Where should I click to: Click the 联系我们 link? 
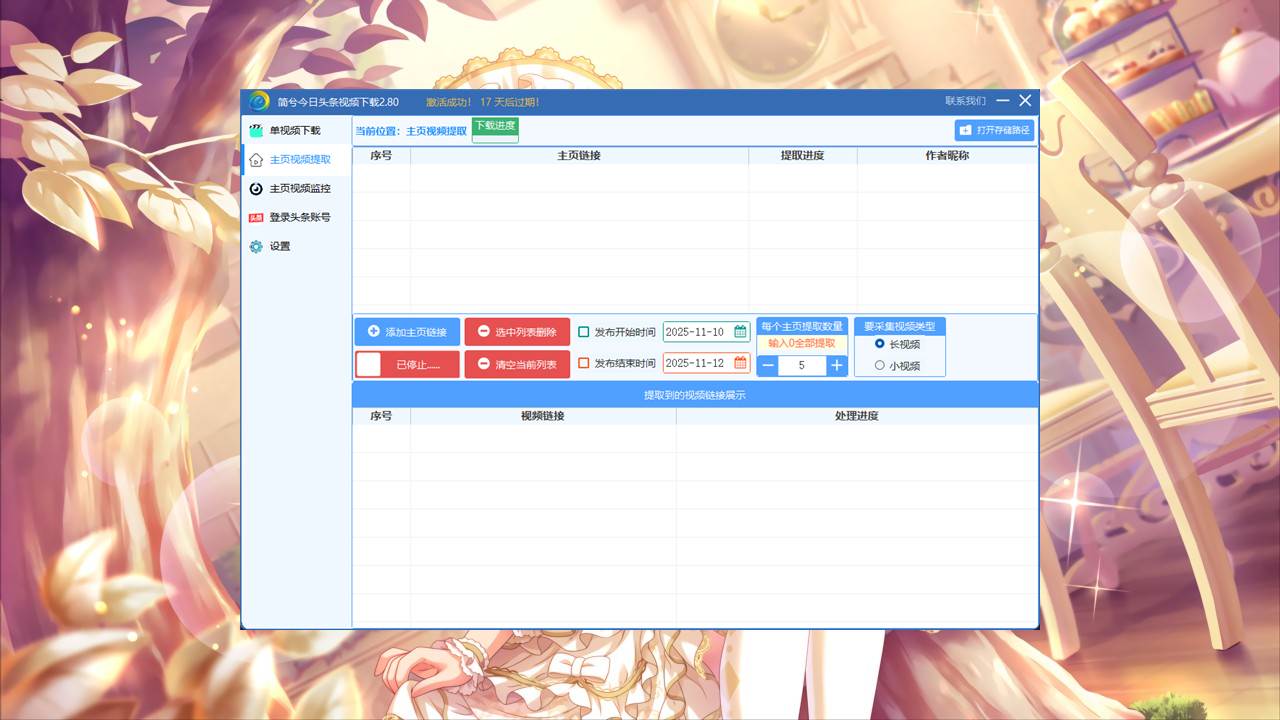click(x=965, y=101)
